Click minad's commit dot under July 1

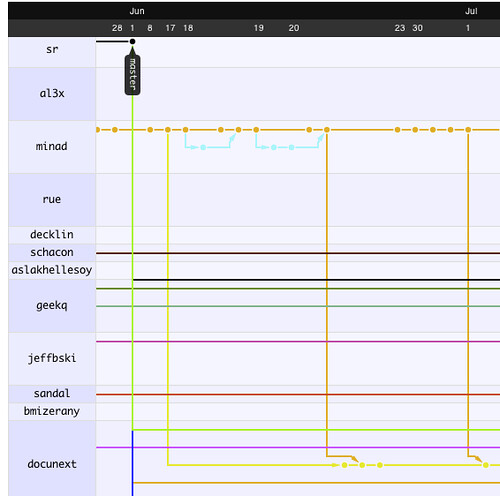(x=468, y=130)
